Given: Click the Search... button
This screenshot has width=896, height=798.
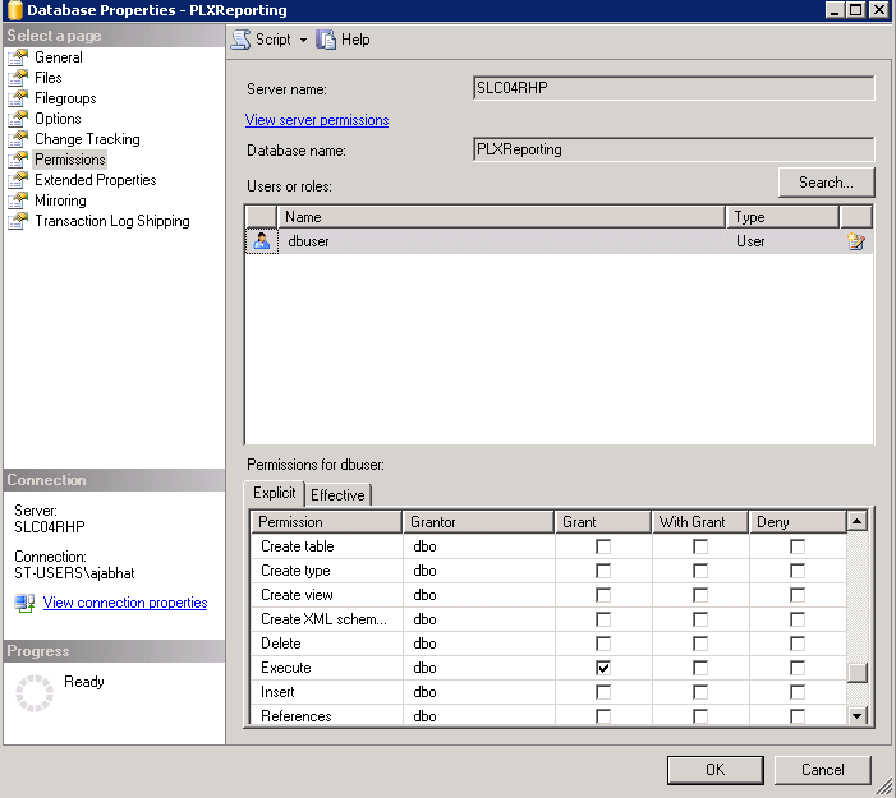Looking at the screenshot, I should [x=826, y=183].
